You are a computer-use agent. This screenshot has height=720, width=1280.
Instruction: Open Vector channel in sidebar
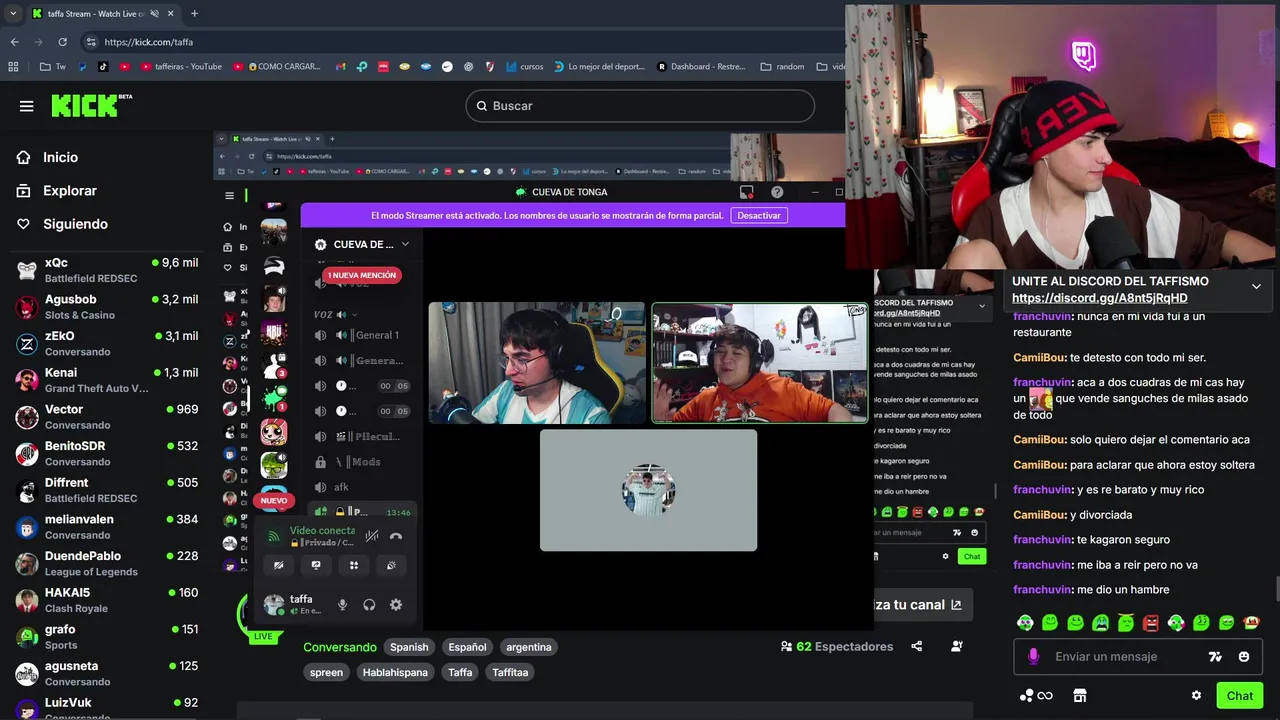107,417
